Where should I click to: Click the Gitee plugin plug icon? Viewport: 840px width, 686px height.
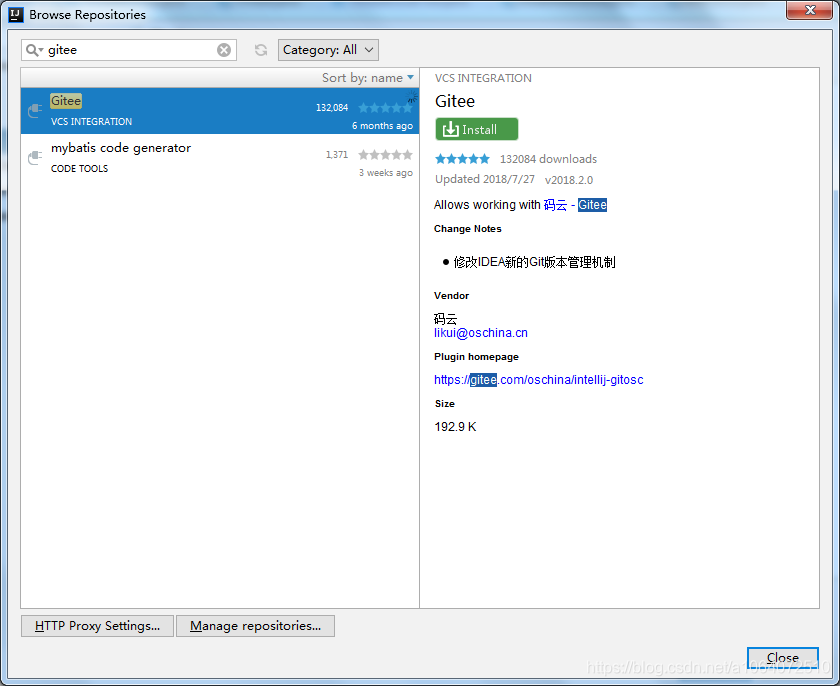[35, 110]
